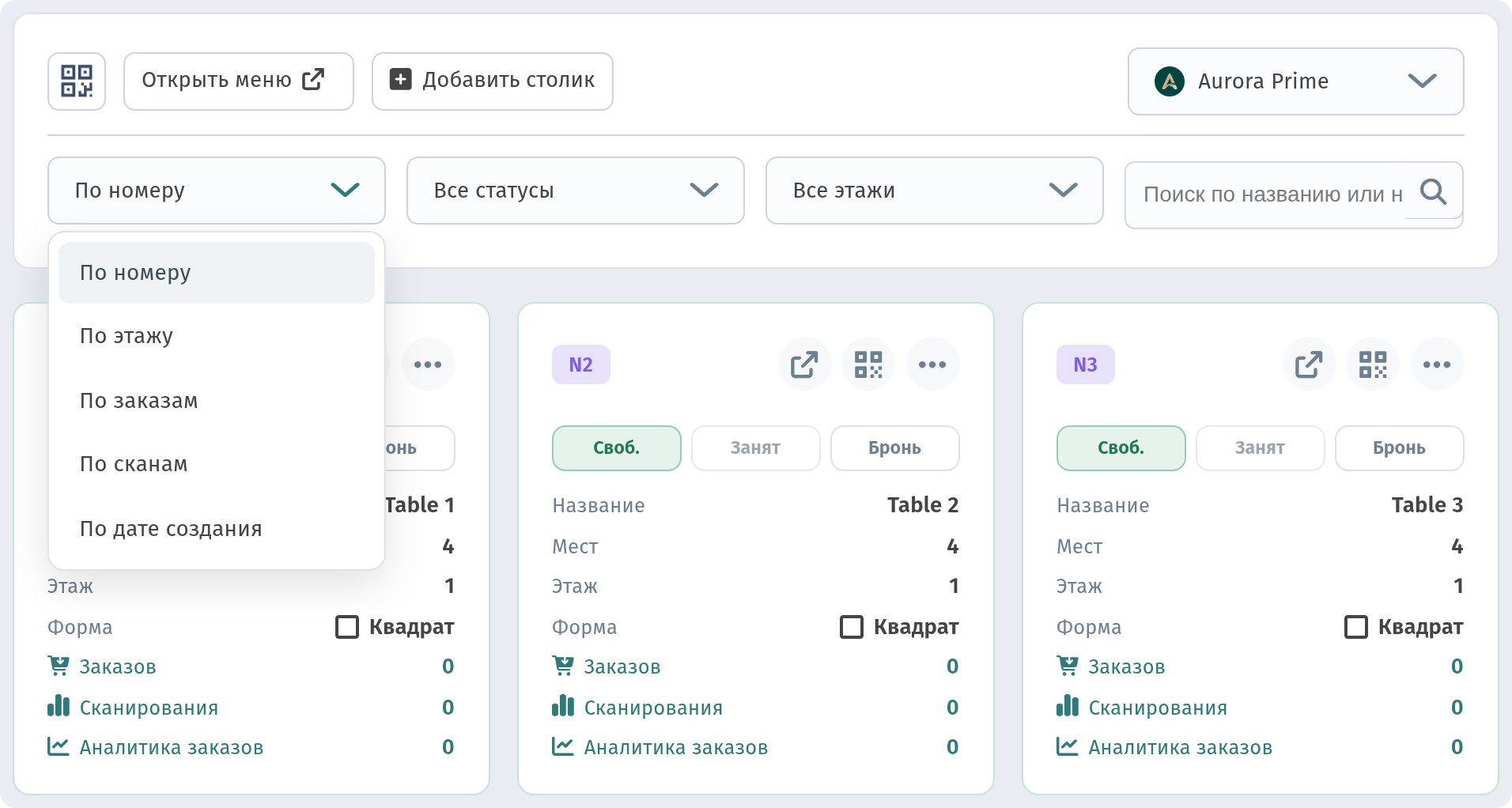Open Аналитика заказов link on Table 2
Viewport: 1512px width, 808px height.
click(x=676, y=747)
